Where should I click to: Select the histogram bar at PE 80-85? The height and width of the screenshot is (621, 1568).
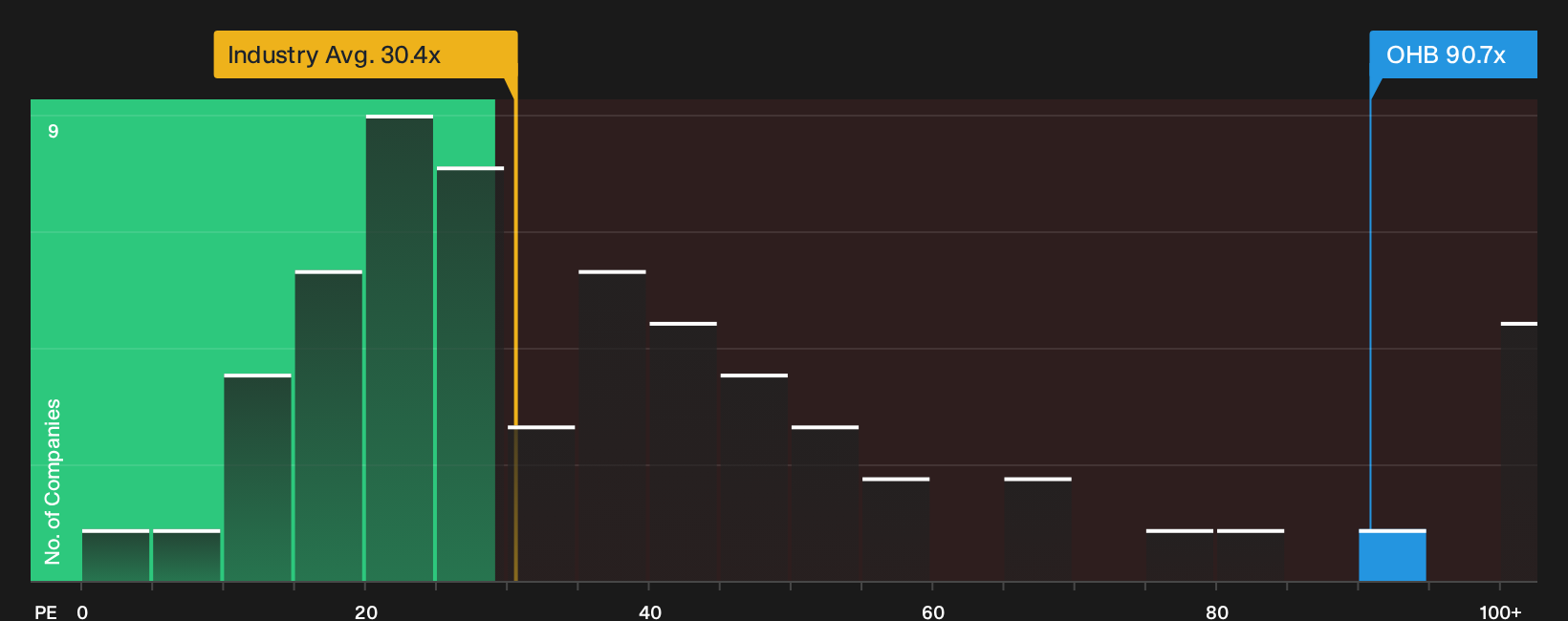[1251, 555]
